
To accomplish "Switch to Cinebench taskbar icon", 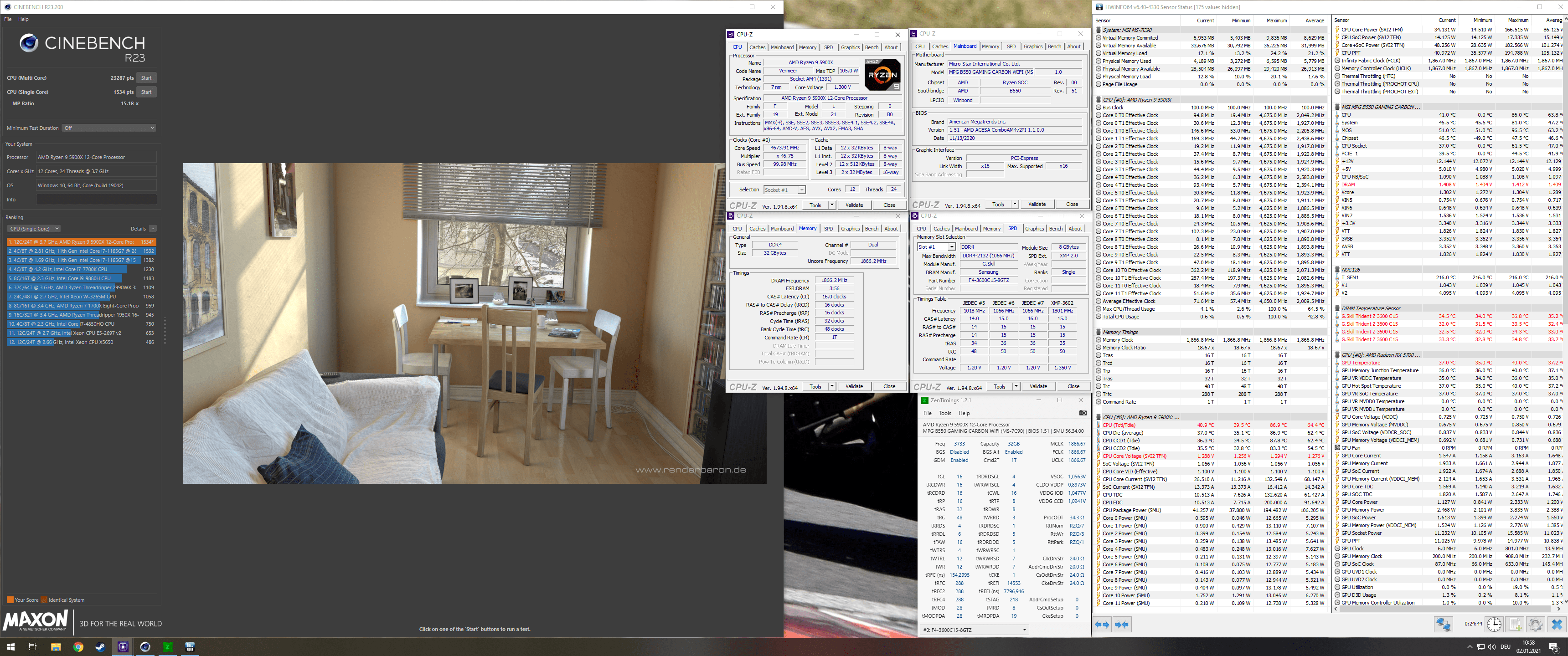I will 145,647.
